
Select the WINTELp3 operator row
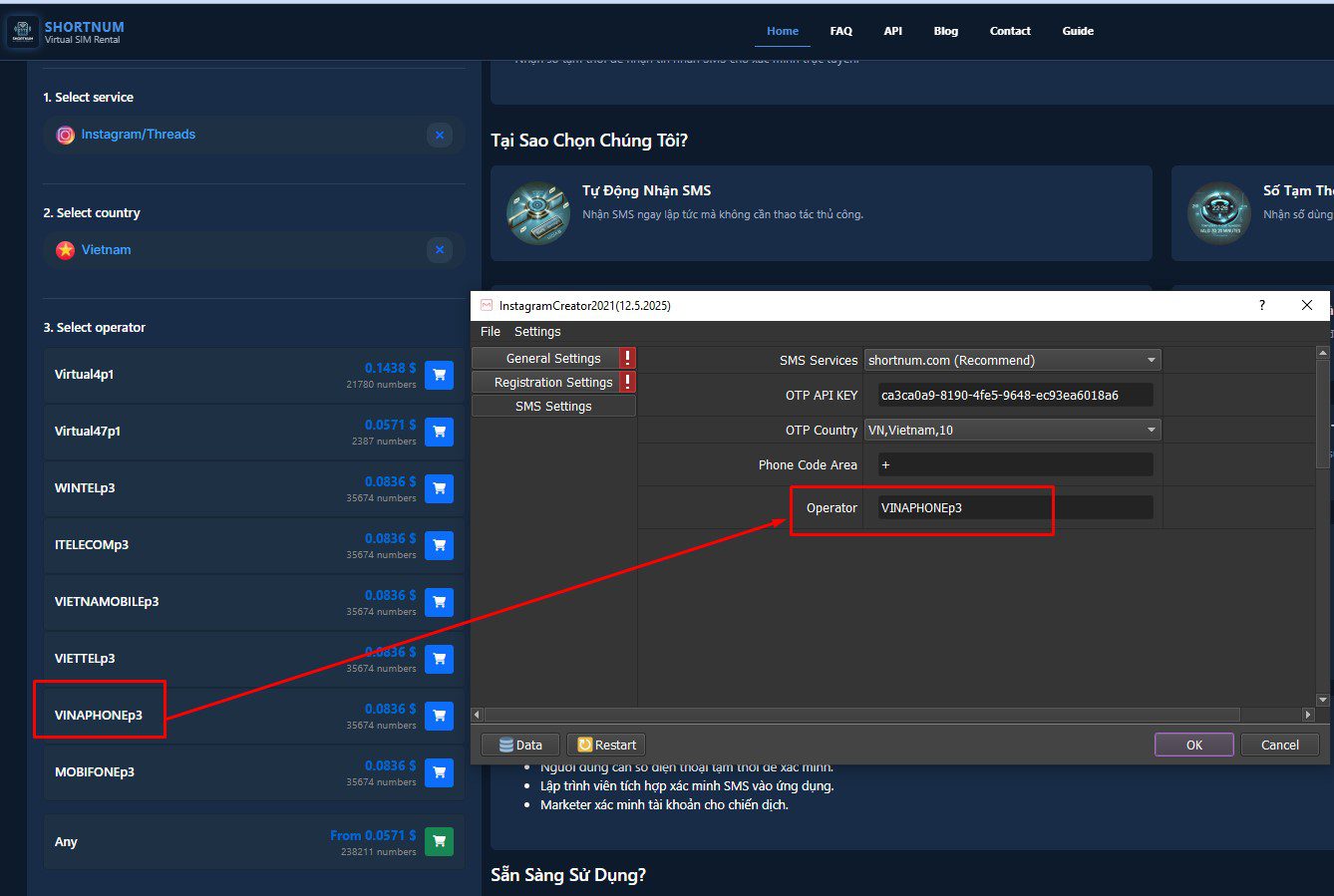coord(253,488)
